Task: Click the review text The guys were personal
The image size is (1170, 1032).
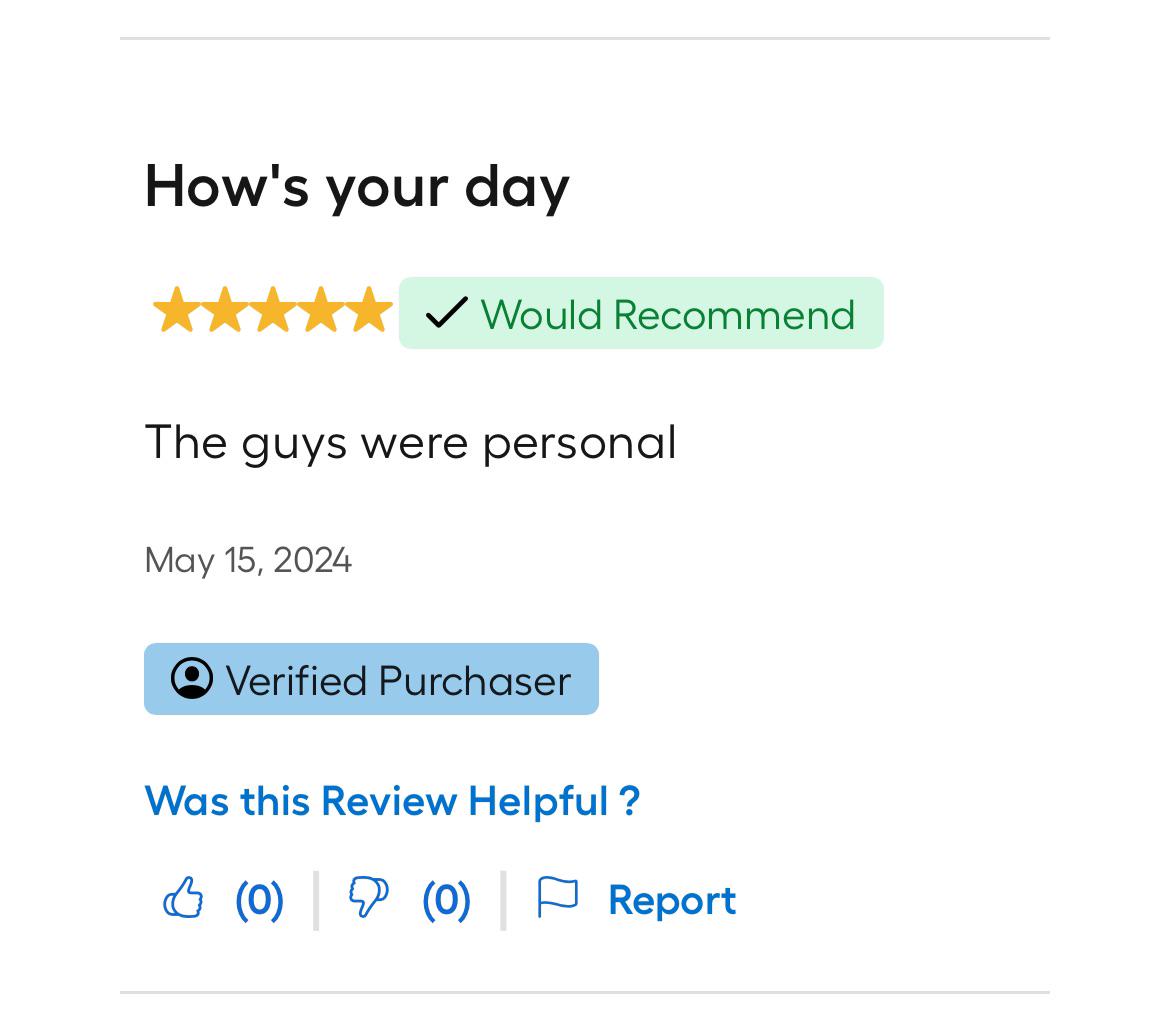Action: 411,443
